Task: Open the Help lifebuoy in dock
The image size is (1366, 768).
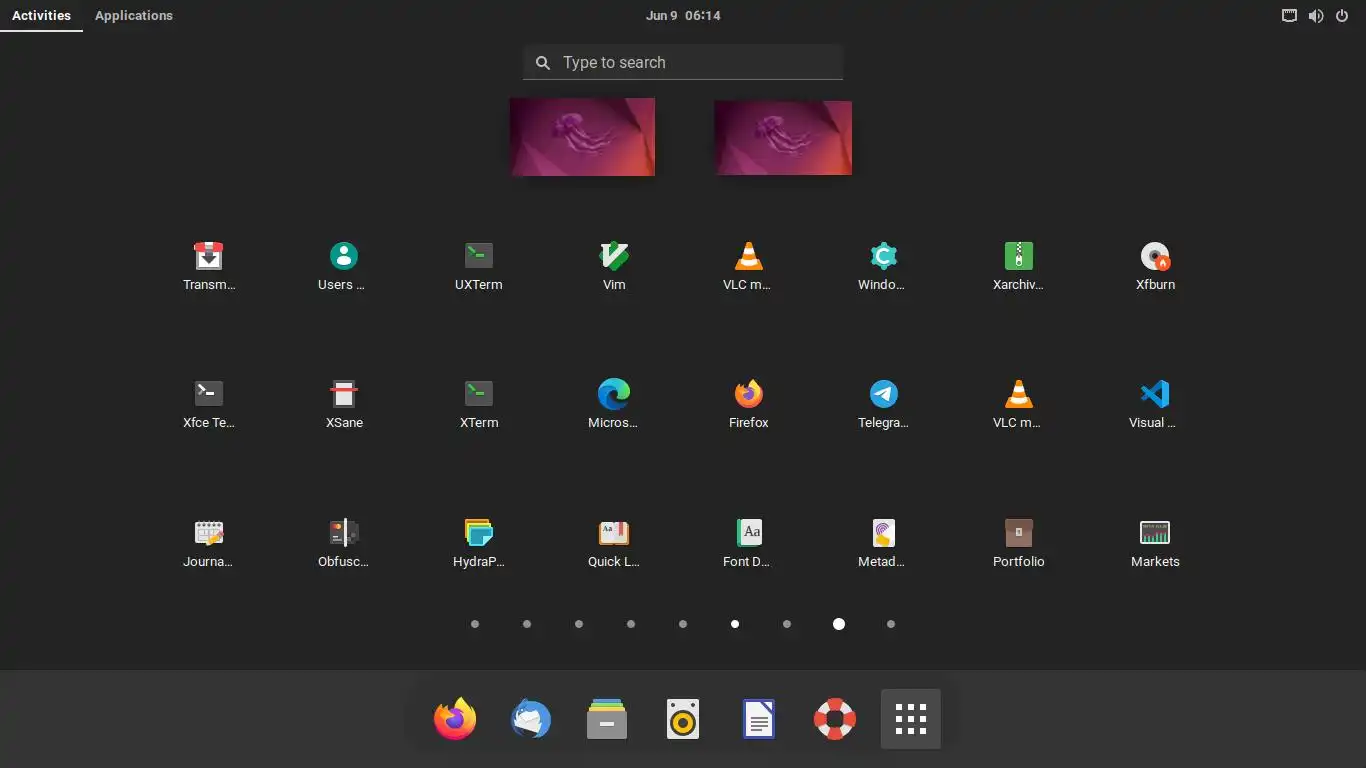Action: (835, 719)
